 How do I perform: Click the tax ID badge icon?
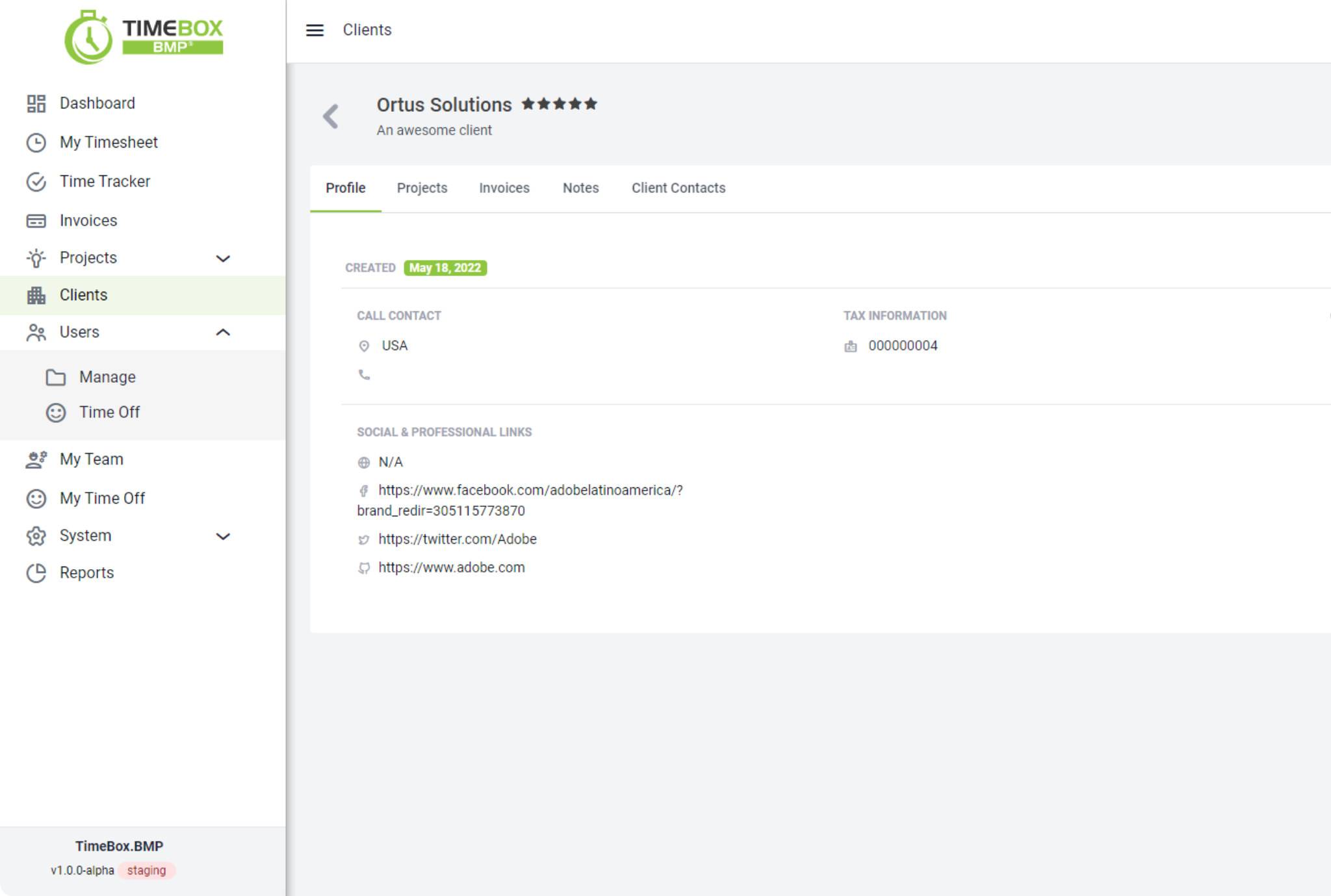tap(851, 346)
